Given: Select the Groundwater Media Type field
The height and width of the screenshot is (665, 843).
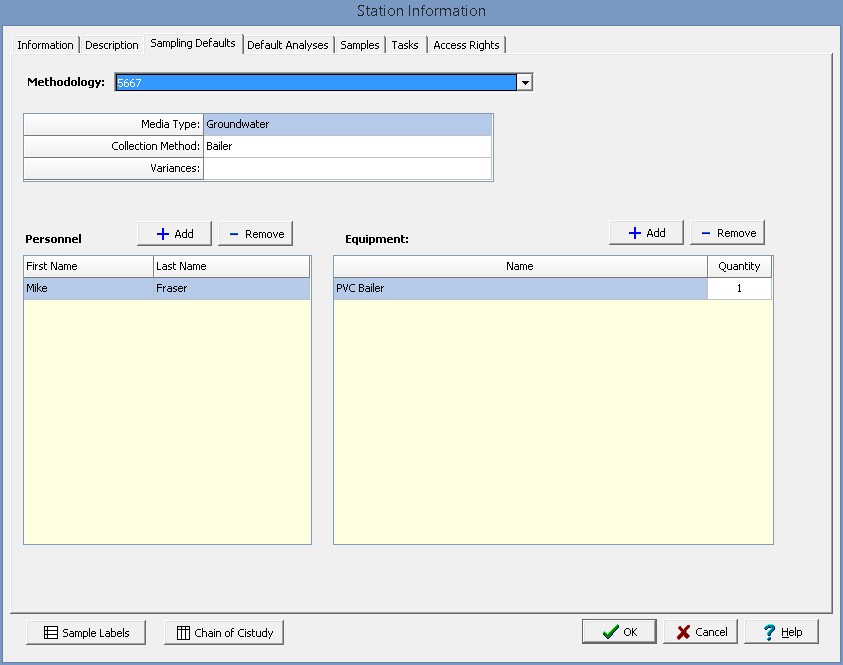Looking at the screenshot, I should [x=347, y=125].
